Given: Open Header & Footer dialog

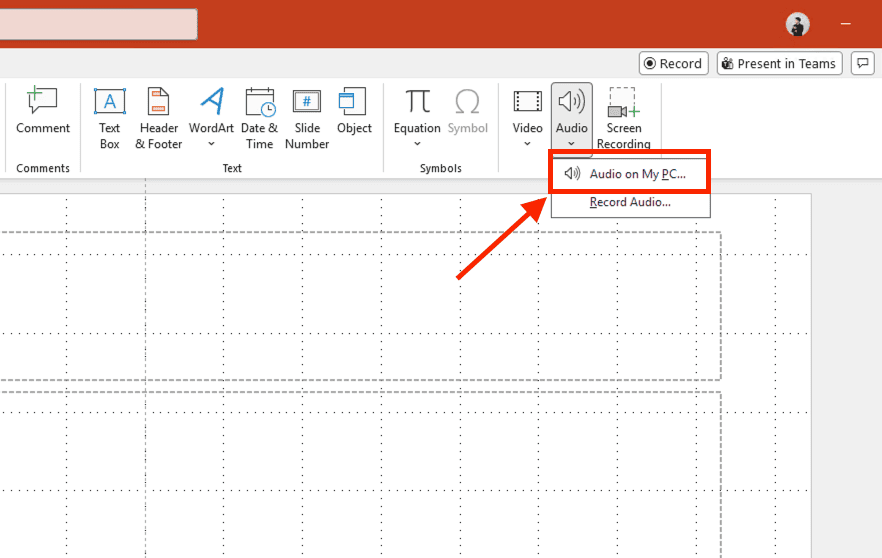Looking at the screenshot, I should [x=159, y=118].
